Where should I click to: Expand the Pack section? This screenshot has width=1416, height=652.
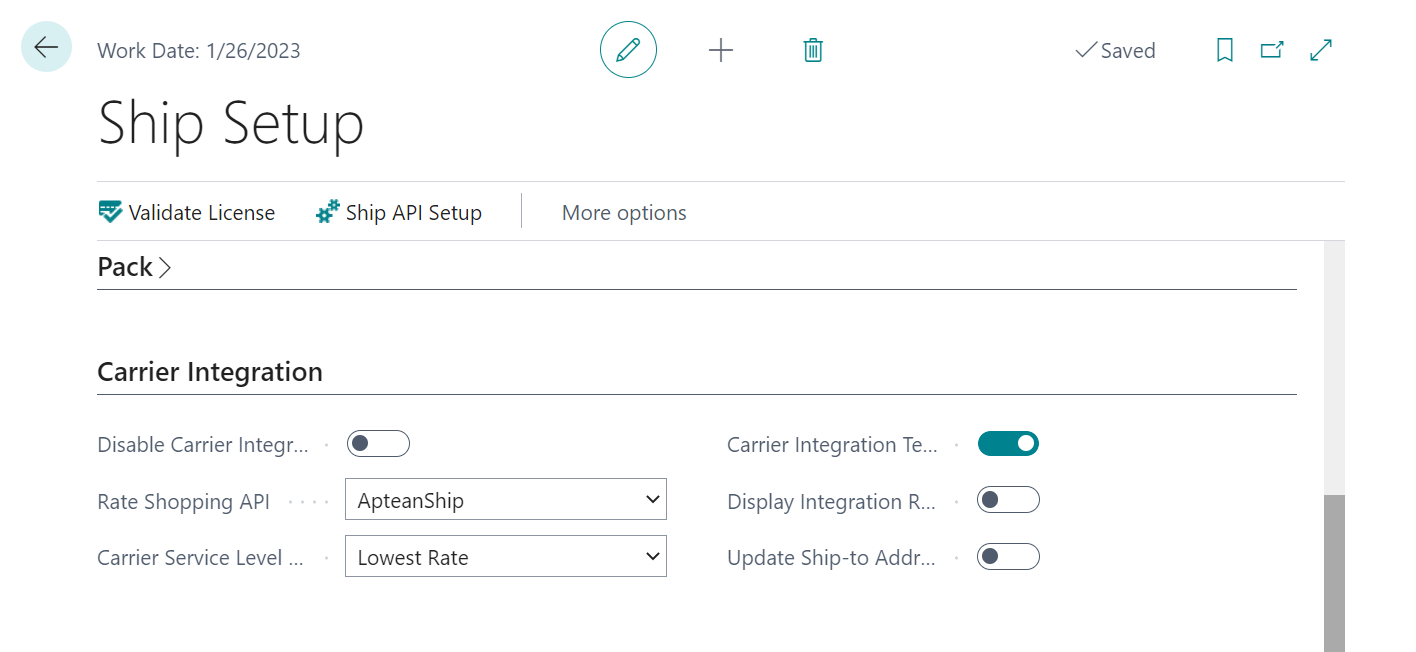[134, 267]
